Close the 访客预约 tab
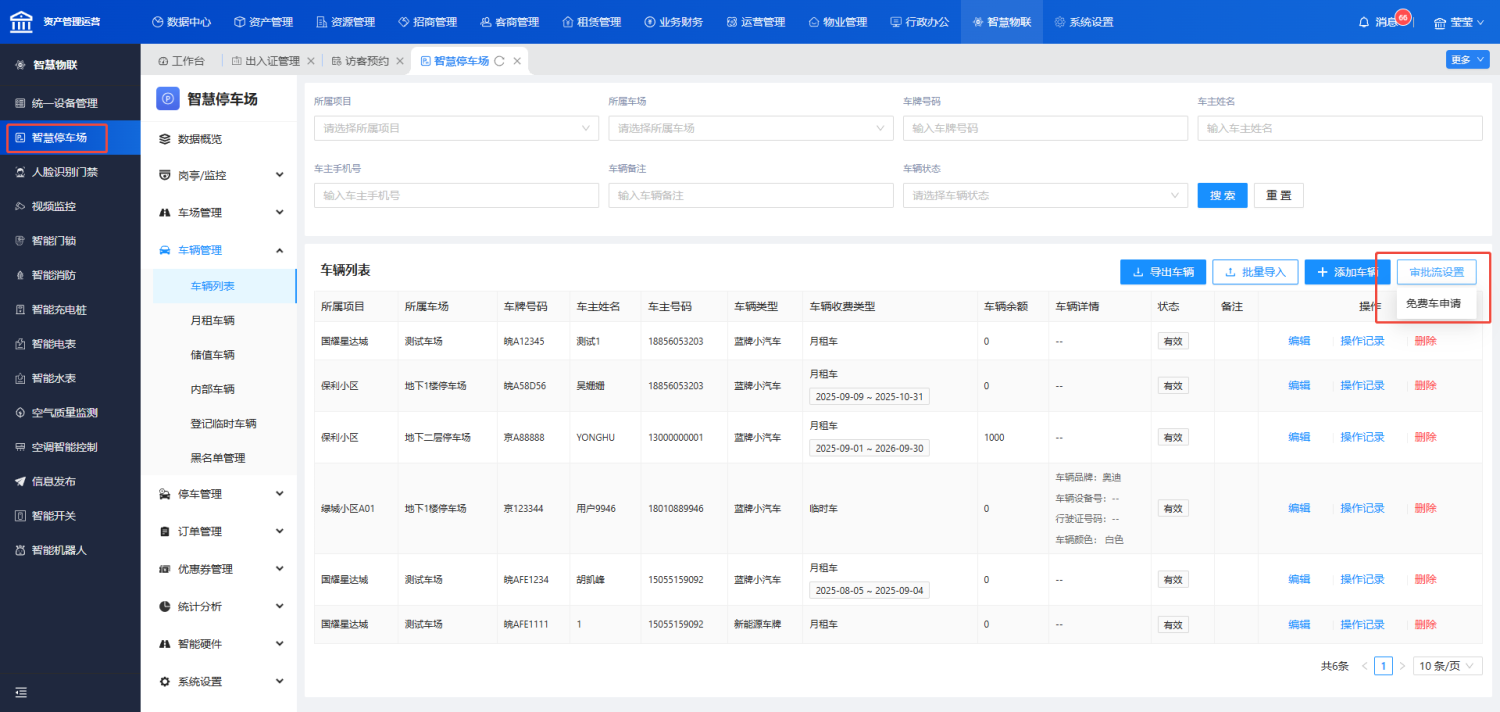 pyautogui.click(x=400, y=61)
